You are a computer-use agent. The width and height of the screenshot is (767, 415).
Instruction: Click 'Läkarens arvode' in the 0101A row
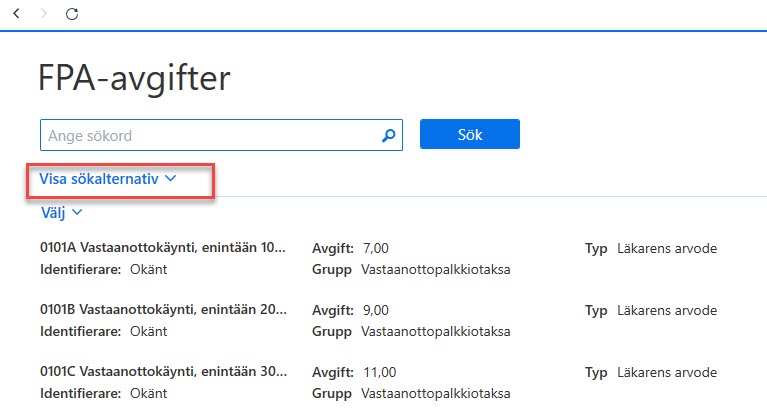[667, 248]
